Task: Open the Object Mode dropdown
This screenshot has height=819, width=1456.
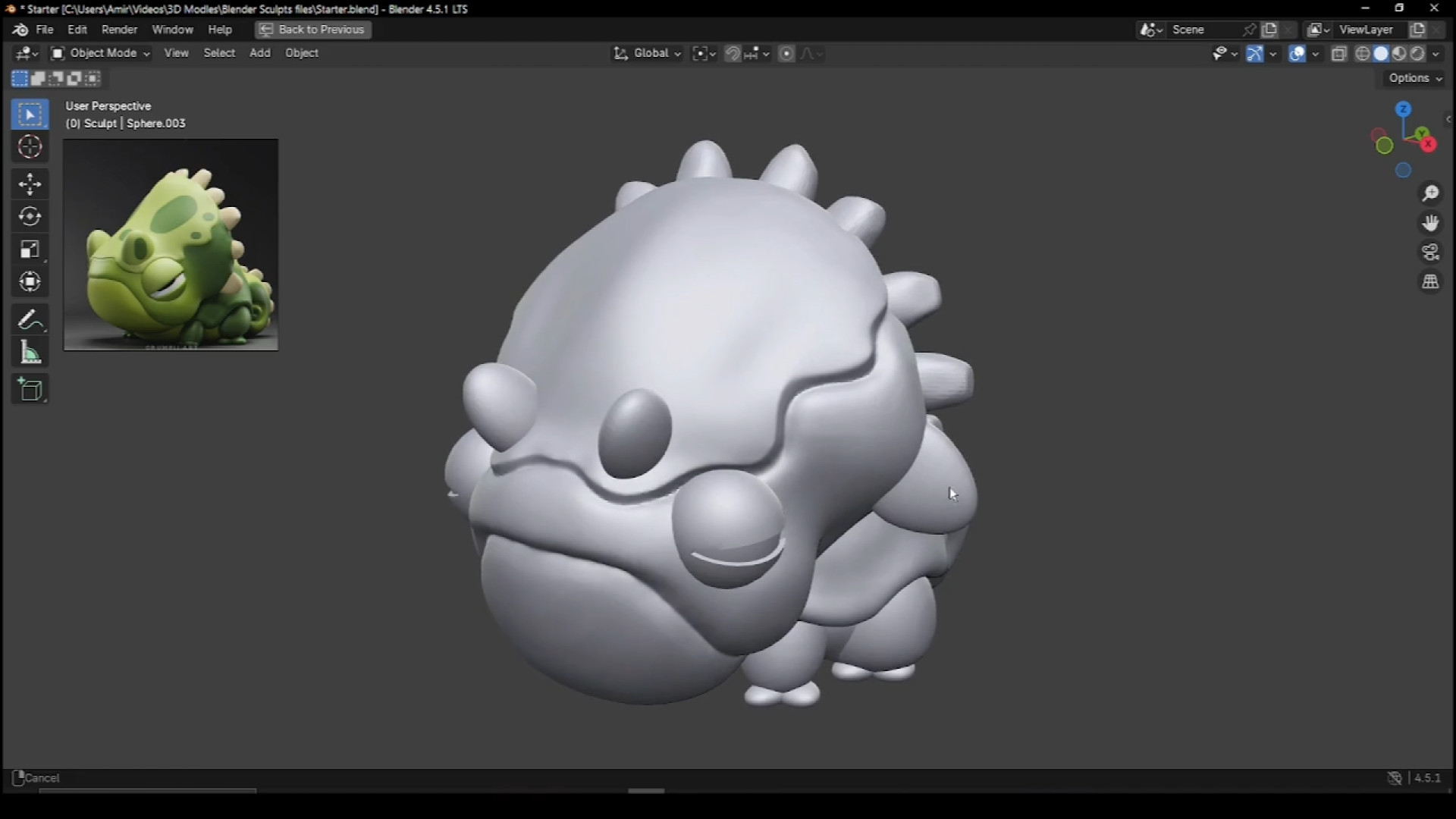Action: pyautogui.click(x=101, y=53)
